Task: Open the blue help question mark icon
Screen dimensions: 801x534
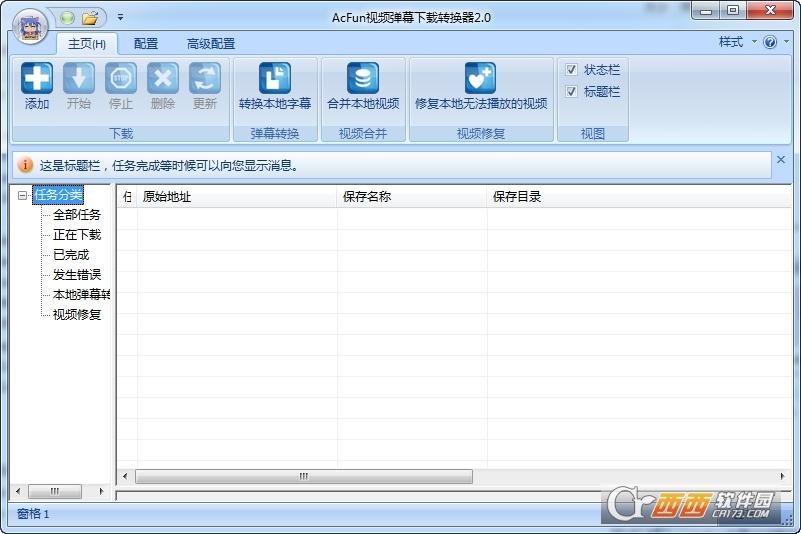Action: click(770, 42)
